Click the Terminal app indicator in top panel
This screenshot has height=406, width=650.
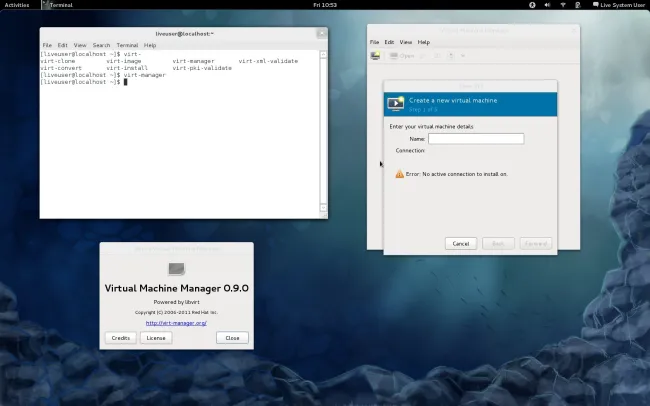[58, 5]
